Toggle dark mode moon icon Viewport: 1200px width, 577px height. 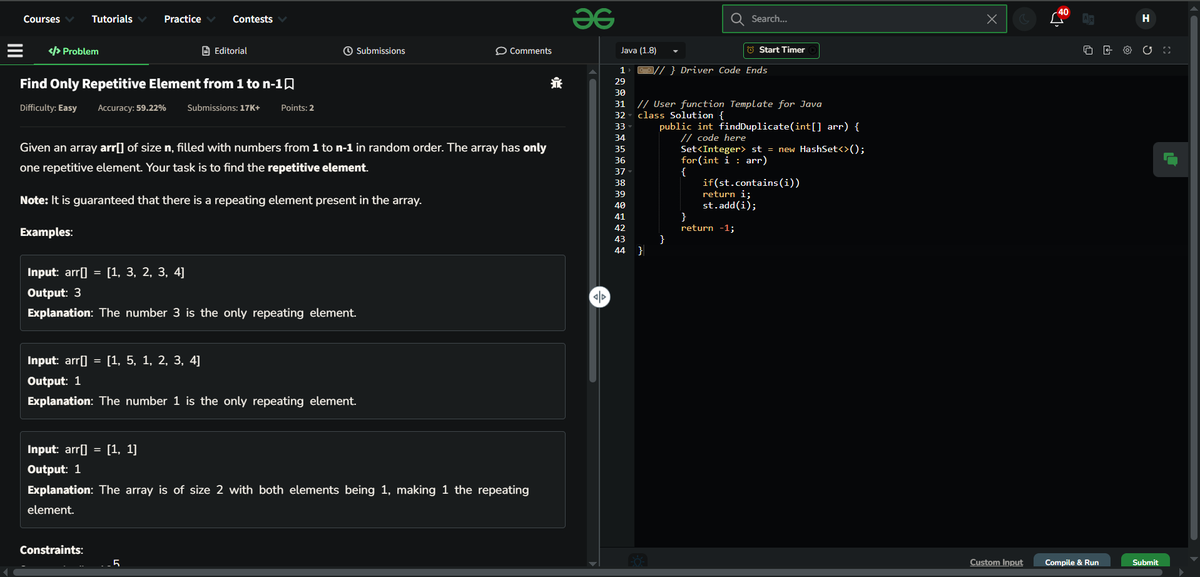(1026, 19)
